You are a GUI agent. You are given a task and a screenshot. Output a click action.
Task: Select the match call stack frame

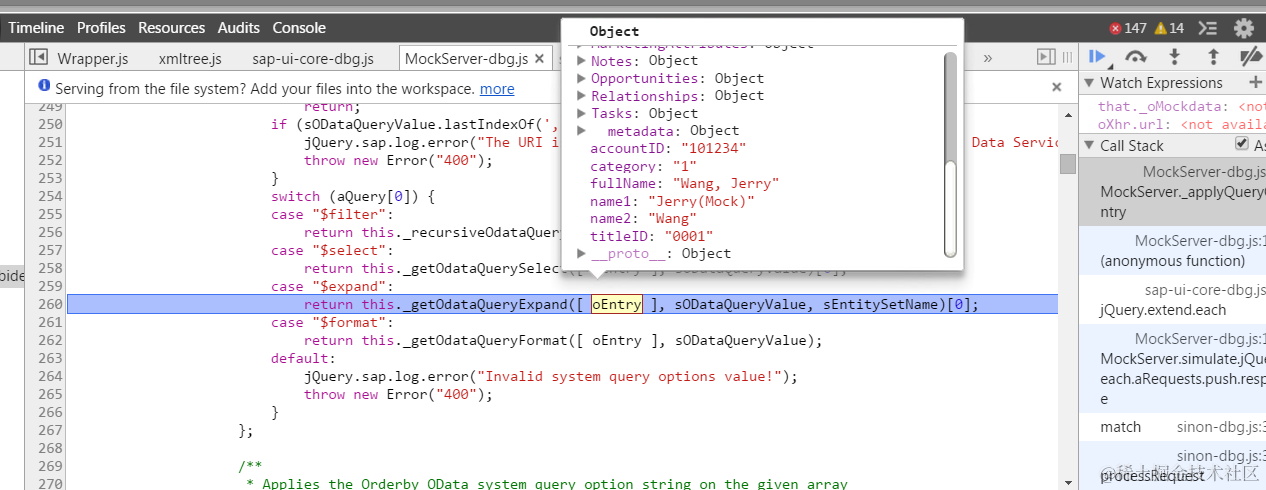1172,427
